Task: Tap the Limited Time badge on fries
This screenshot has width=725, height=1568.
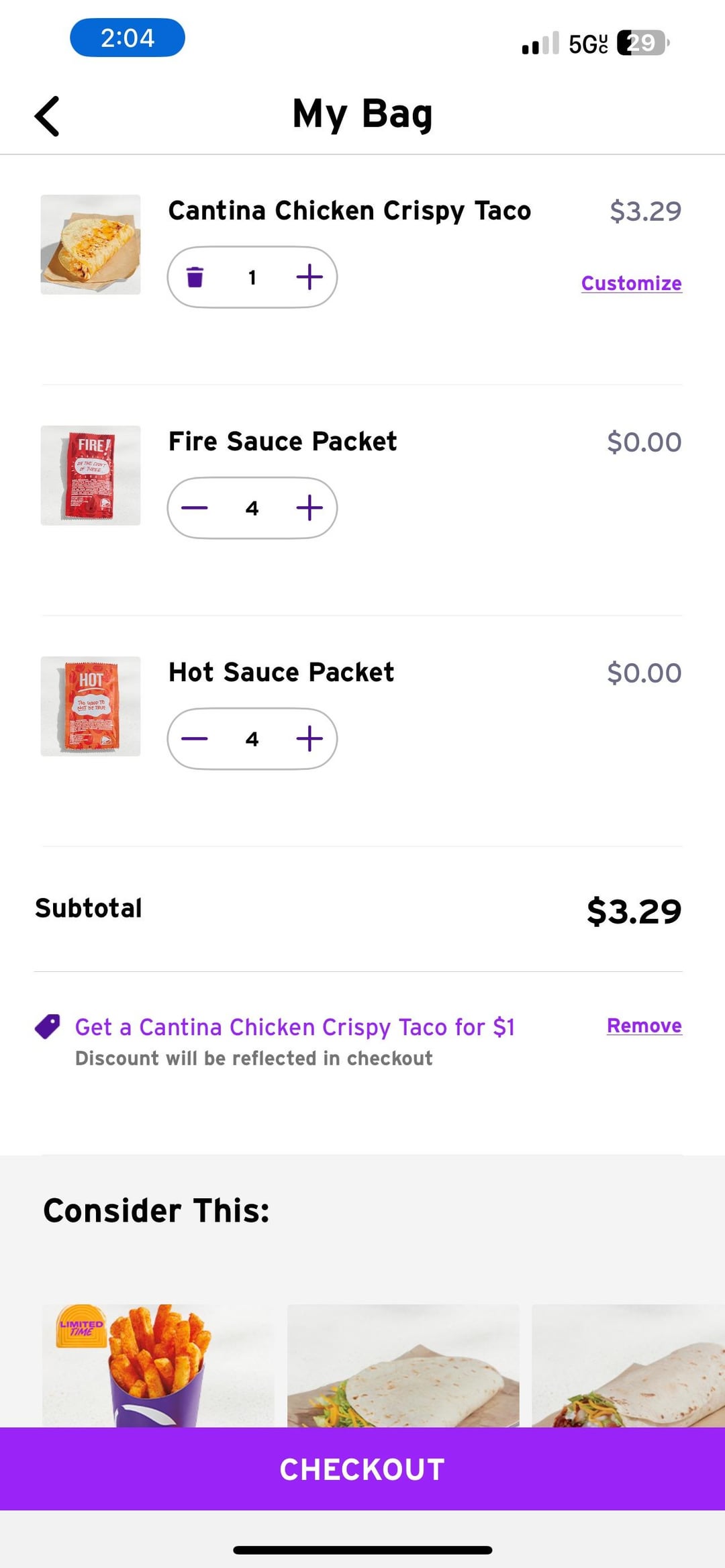Action: 81,1326
